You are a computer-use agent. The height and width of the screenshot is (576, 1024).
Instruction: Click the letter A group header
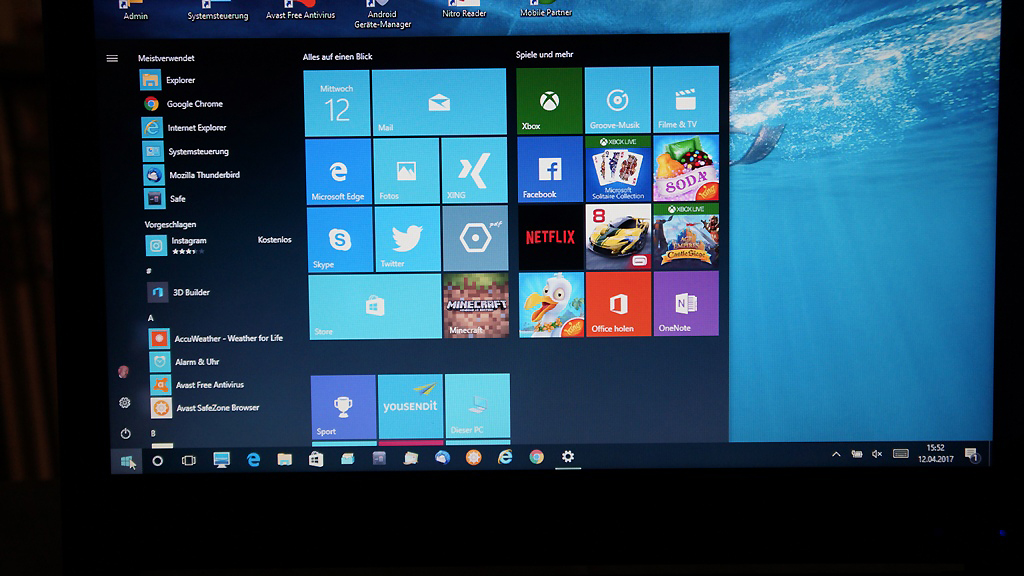click(151, 318)
